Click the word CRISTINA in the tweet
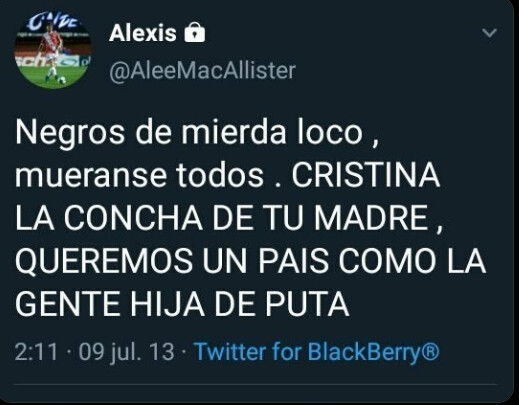Viewport: 519px width, 405px height. (x=366, y=175)
